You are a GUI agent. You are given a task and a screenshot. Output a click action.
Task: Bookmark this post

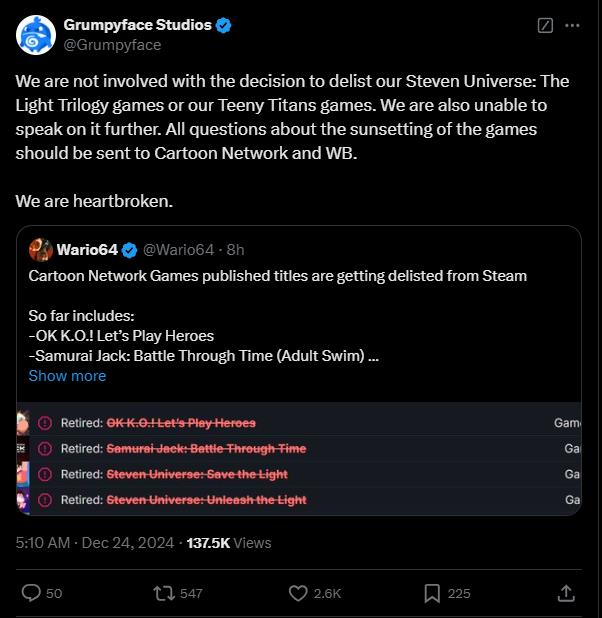coord(432,593)
